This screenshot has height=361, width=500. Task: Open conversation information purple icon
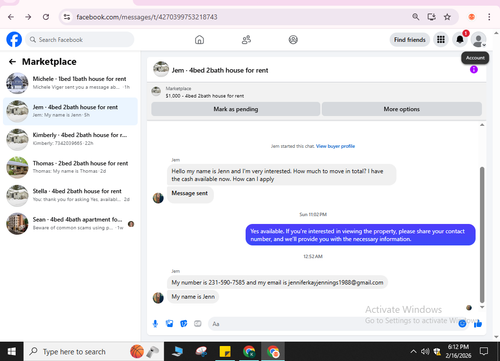click(x=474, y=69)
